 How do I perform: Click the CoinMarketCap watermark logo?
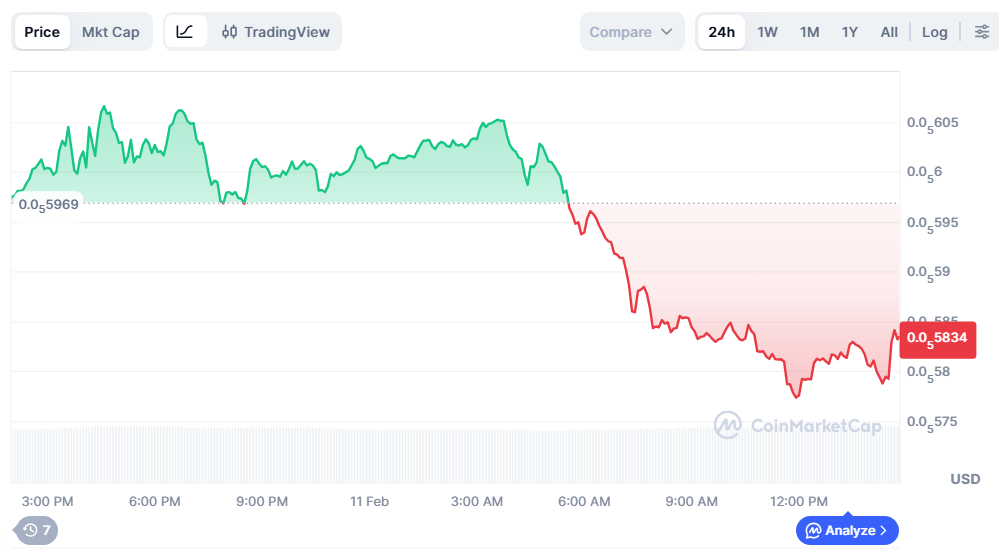pos(728,425)
